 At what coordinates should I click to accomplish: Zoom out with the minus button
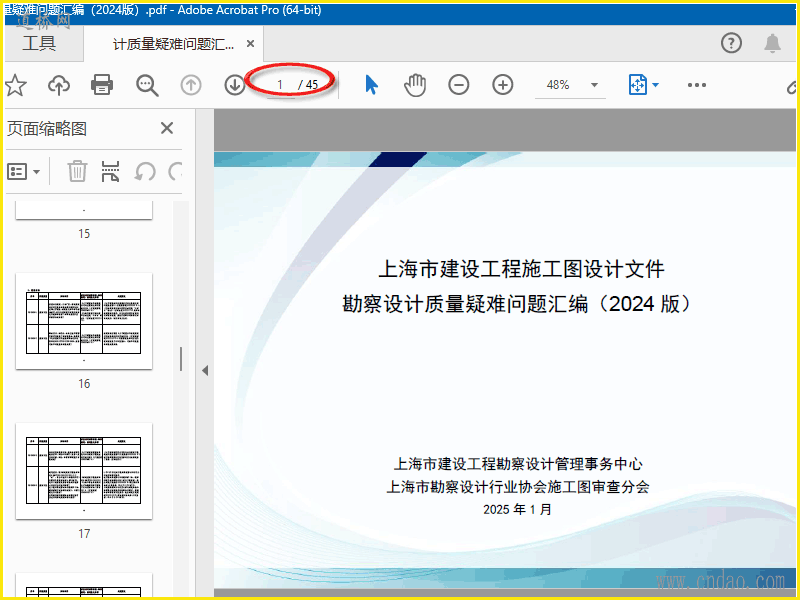click(459, 85)
